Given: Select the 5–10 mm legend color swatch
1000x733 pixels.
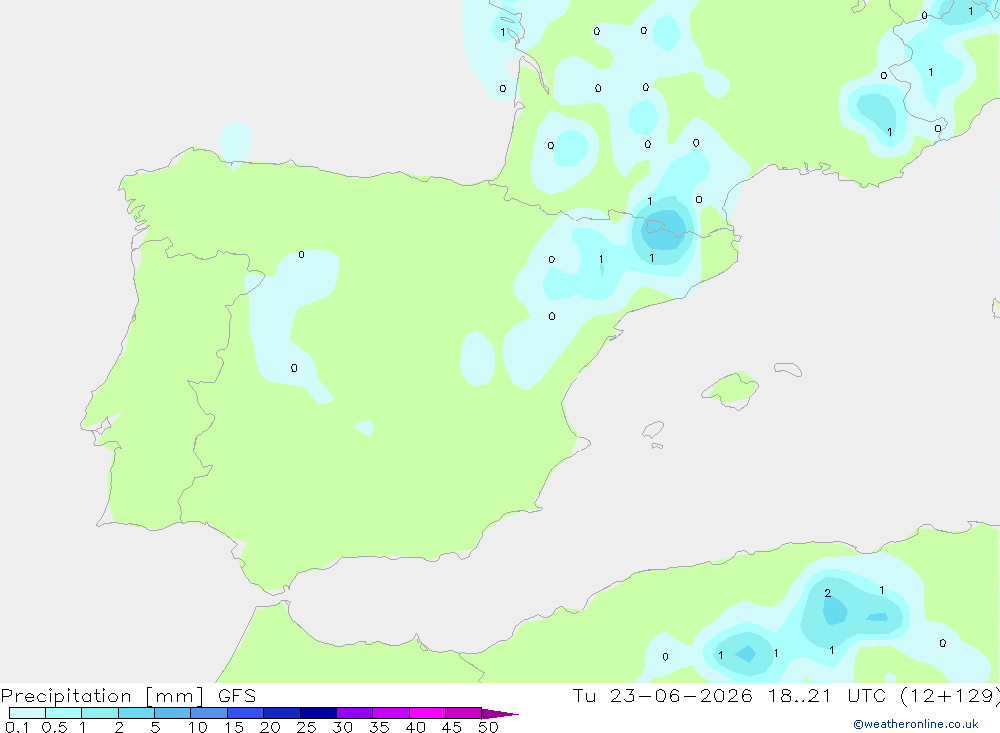Looking at the screenshot, I should click(172, 713).
